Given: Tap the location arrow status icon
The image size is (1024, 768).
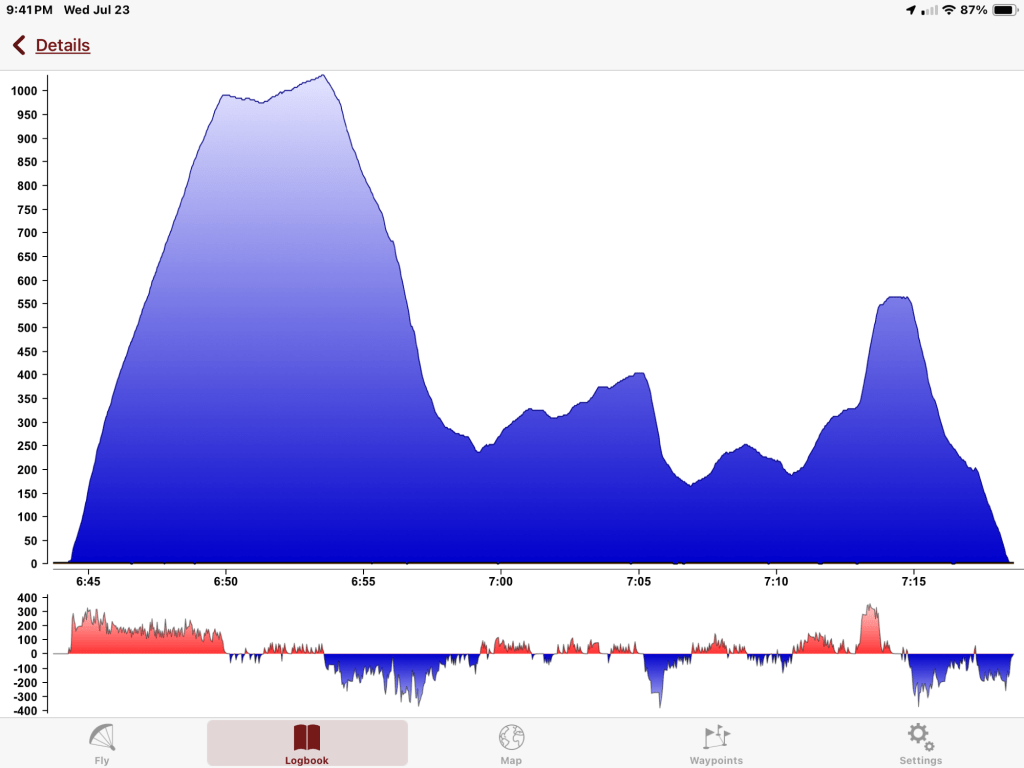Looking at the screenshot, I should click(x=910, y=10).
